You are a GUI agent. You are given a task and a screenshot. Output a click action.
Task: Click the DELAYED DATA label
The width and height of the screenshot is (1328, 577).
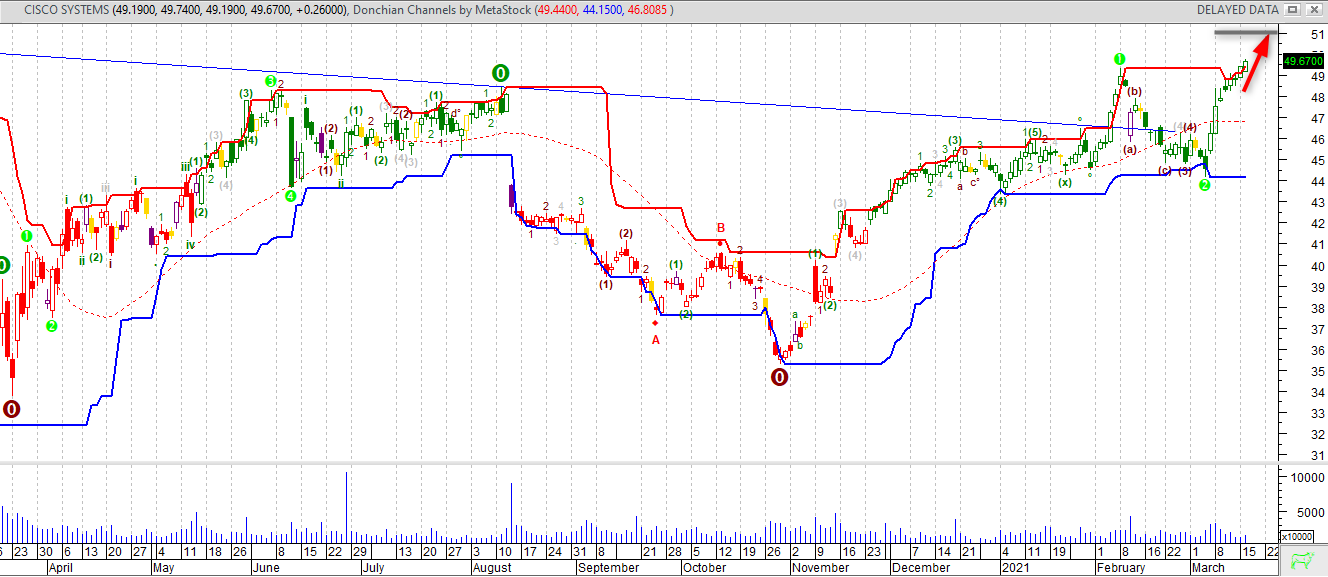[1237, 9]
